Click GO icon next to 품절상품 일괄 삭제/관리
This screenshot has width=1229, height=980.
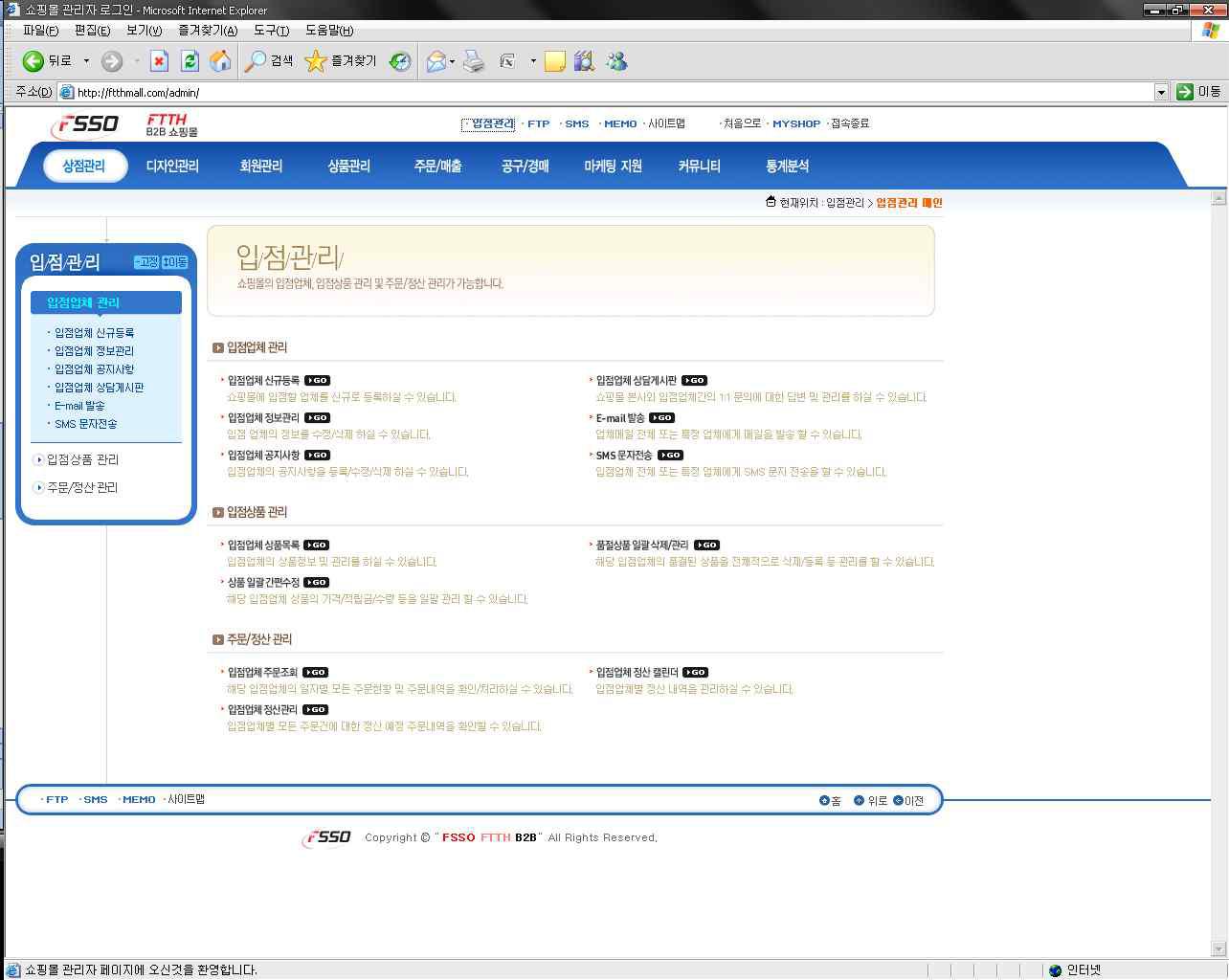[706, 546]
